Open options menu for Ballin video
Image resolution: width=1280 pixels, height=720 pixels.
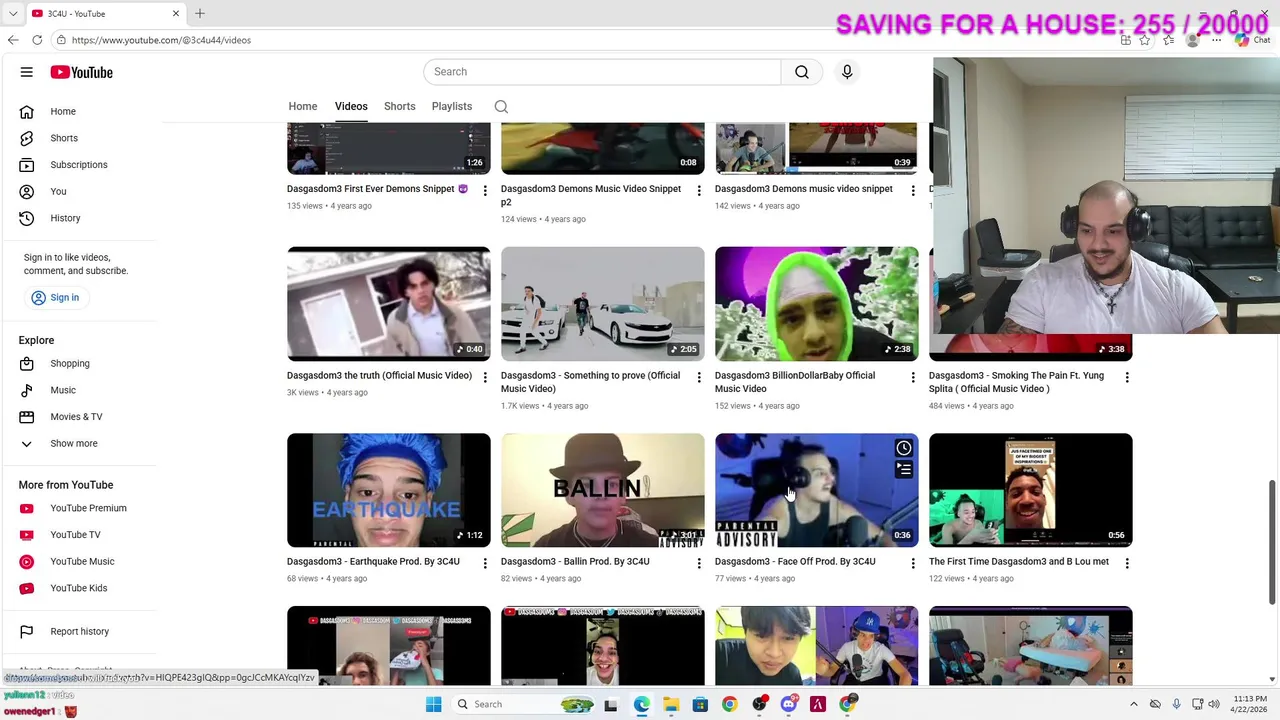point(699,564)
